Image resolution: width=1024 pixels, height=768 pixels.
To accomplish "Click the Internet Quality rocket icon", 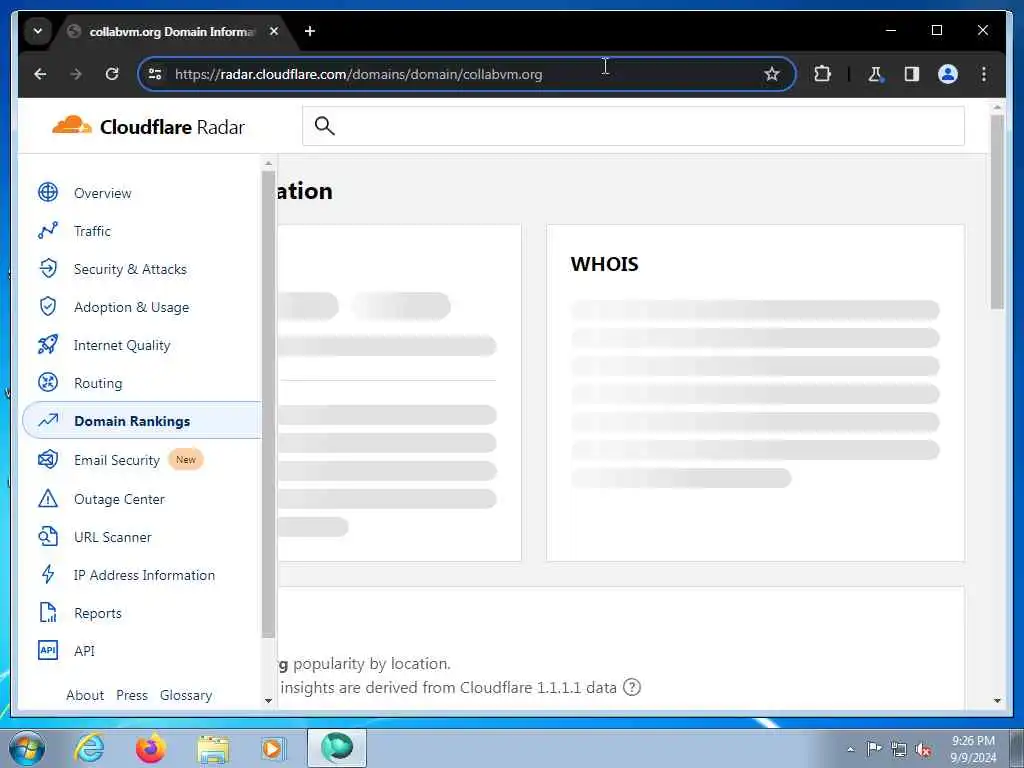I will [48, 345].
